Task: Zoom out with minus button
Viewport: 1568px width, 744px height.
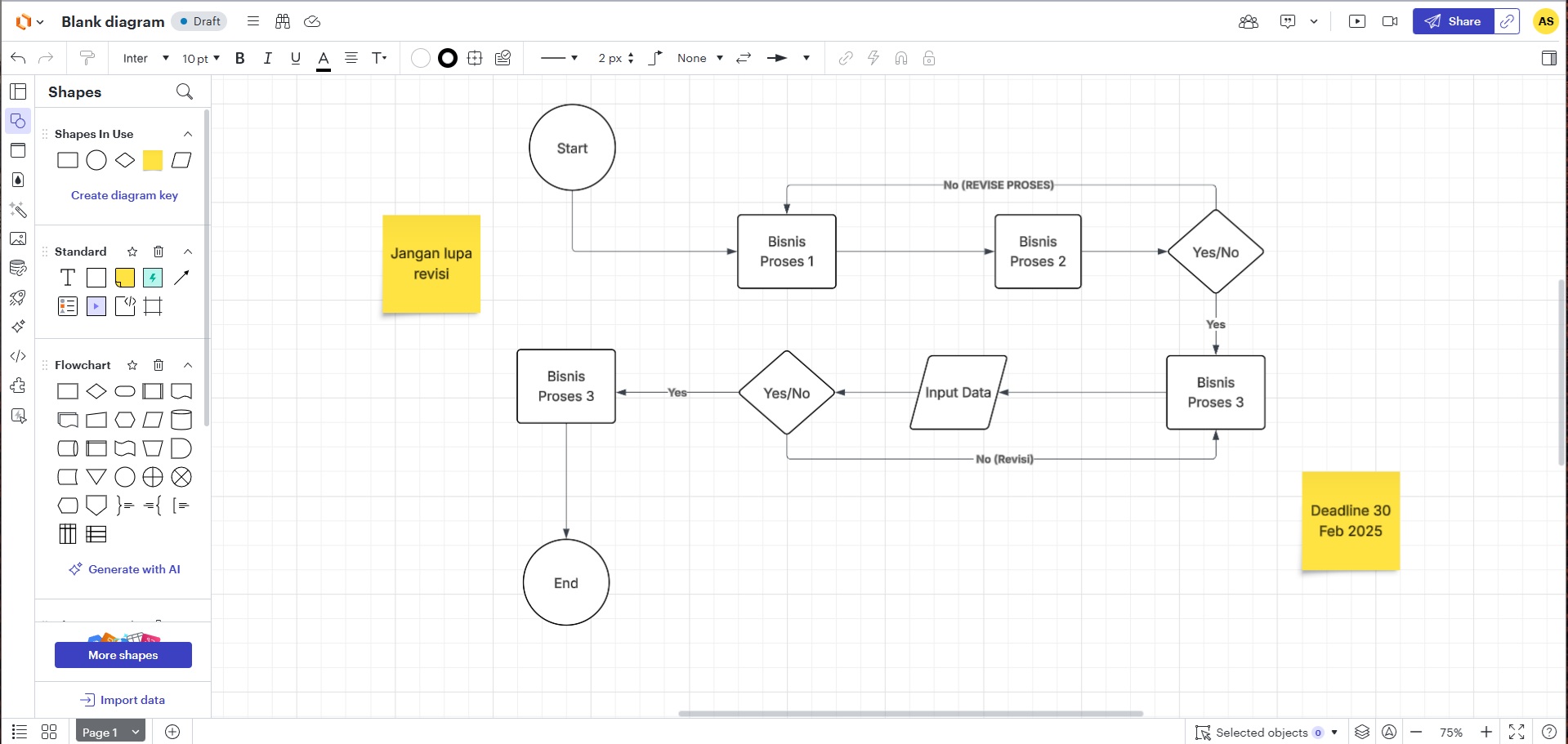Action: pyautogui.click(x=1417, y=732)
